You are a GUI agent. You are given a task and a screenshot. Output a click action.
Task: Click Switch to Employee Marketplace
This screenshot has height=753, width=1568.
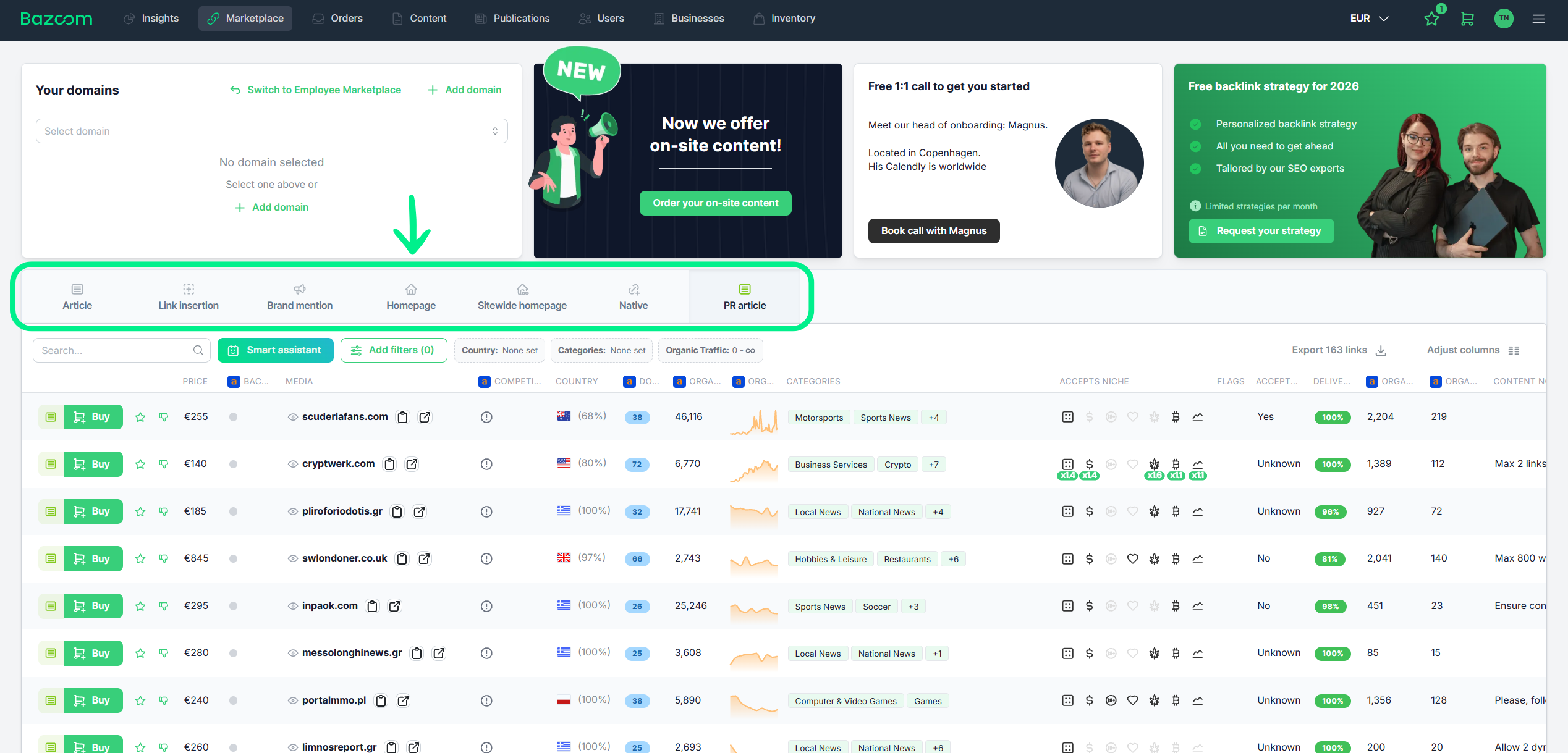click(x=316, y=90)
